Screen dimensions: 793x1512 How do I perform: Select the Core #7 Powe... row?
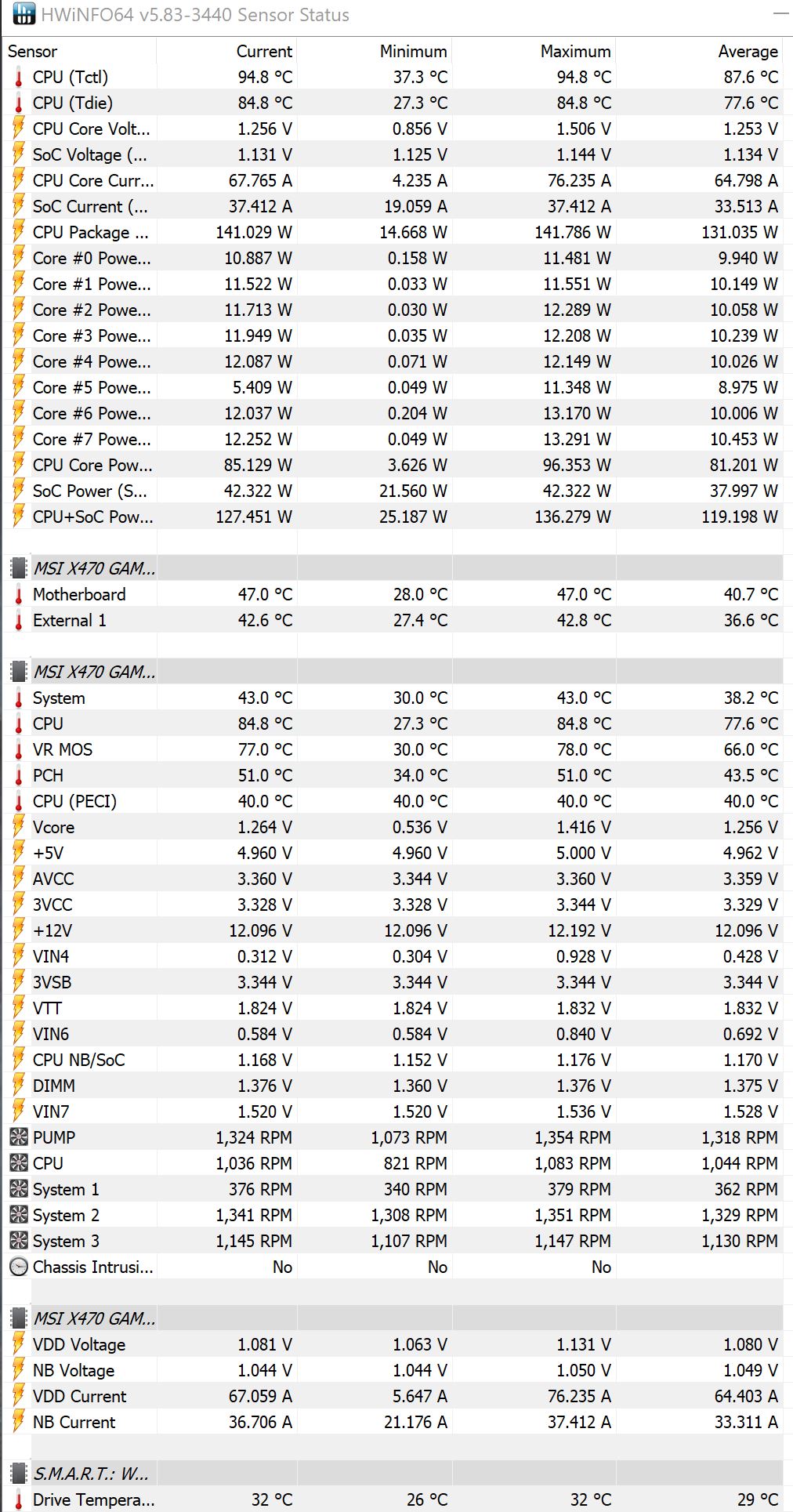393,439
